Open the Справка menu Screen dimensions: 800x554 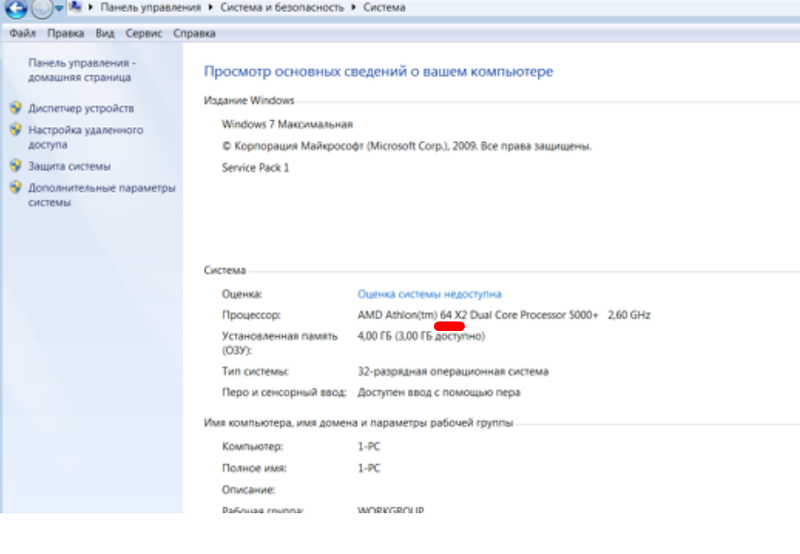click(194, 33)
